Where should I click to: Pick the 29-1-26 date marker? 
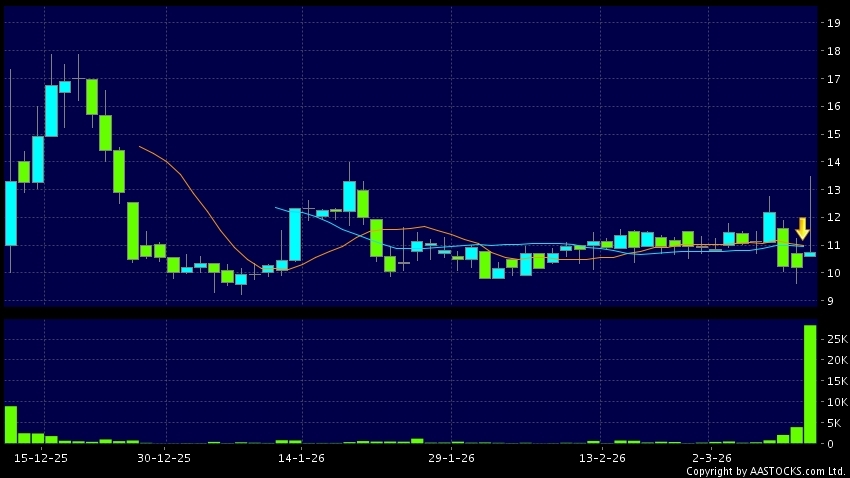451,457
